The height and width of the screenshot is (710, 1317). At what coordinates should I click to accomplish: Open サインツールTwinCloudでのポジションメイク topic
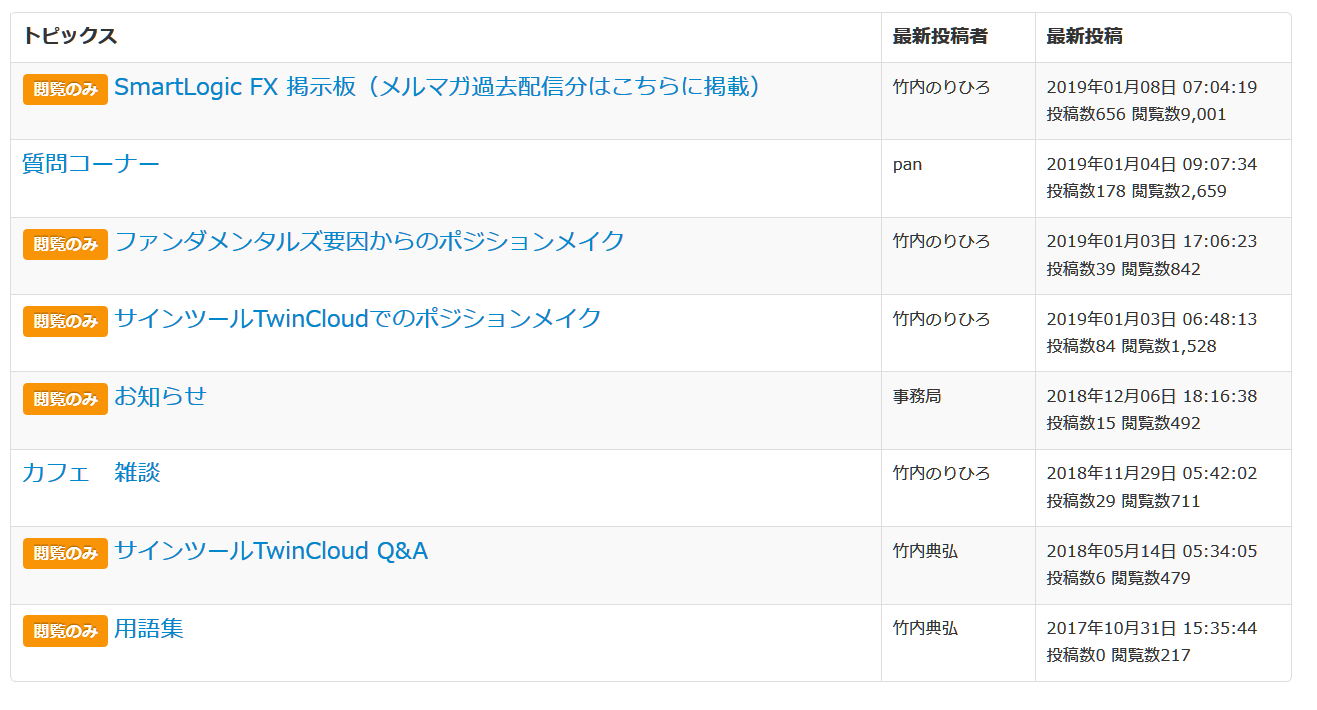point(358,318)
